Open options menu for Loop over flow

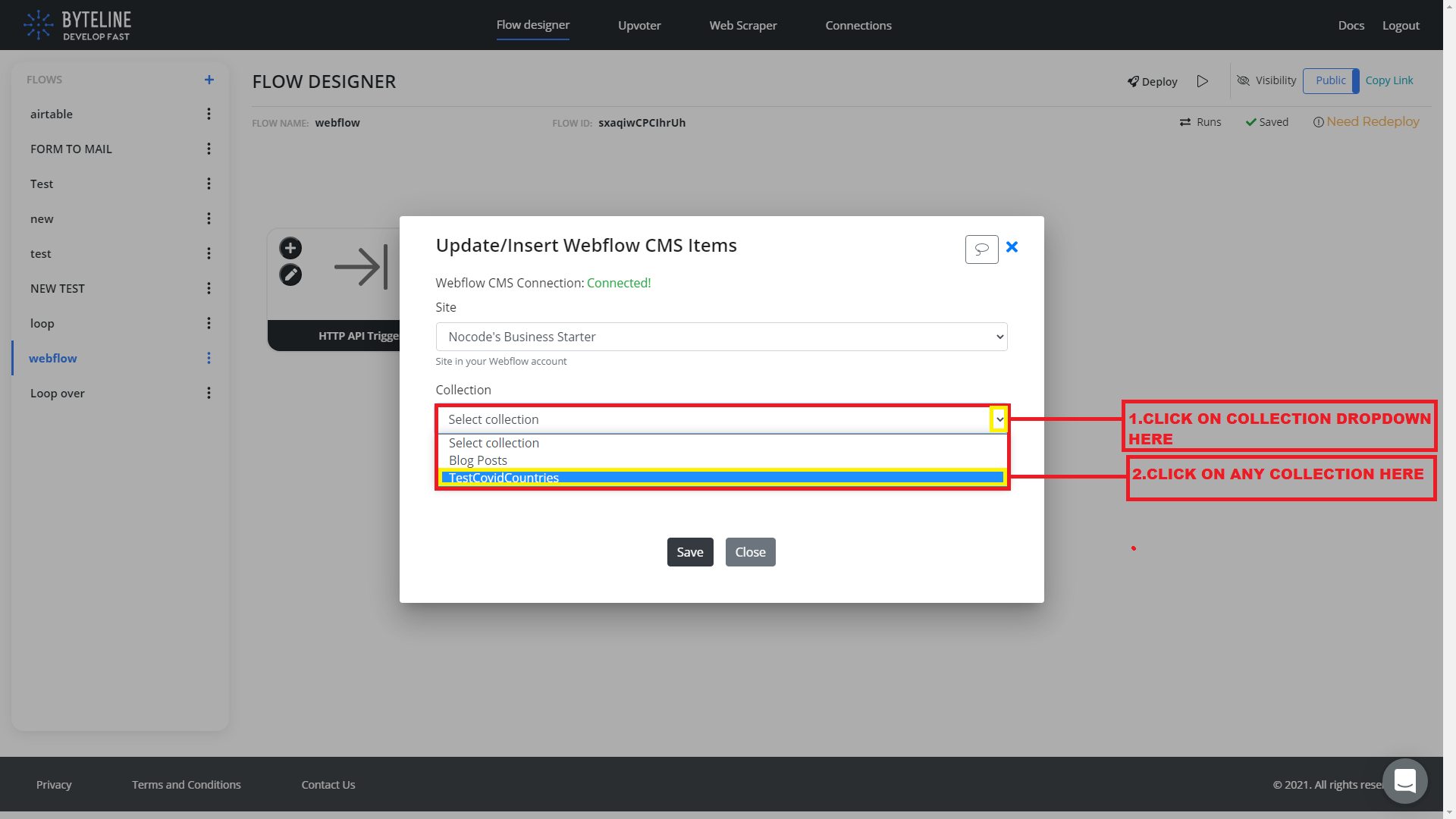[209, 393]
